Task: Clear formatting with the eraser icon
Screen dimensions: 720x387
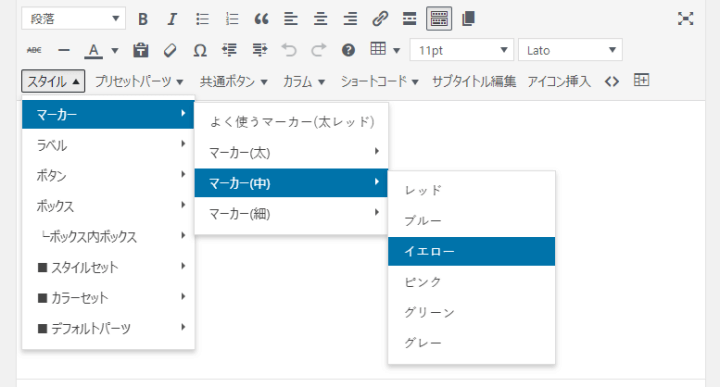Action: pos(170,50)
